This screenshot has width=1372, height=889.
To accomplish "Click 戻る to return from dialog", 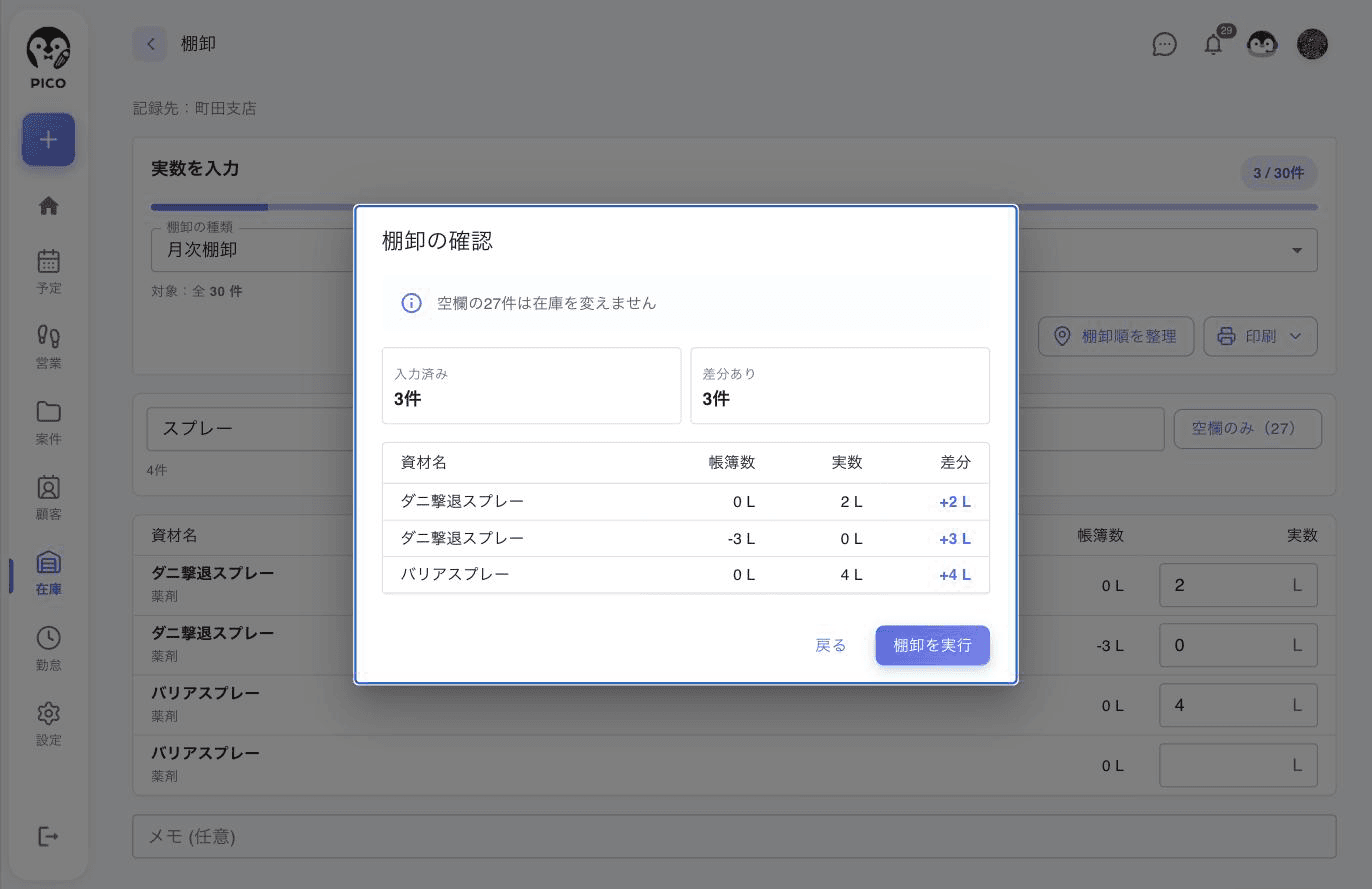I will point(831,645).
